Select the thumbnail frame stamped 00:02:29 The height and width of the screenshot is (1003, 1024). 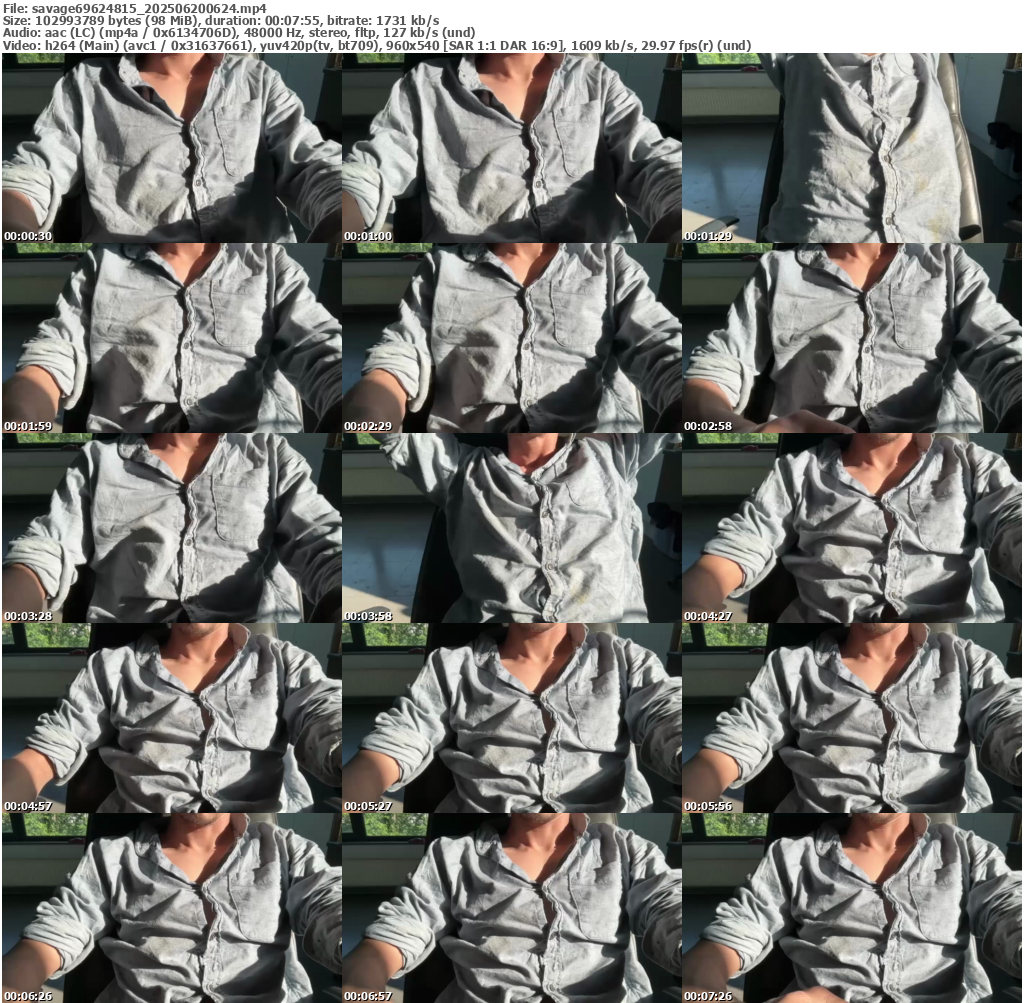pyautogui.click(x=511, y=338)
